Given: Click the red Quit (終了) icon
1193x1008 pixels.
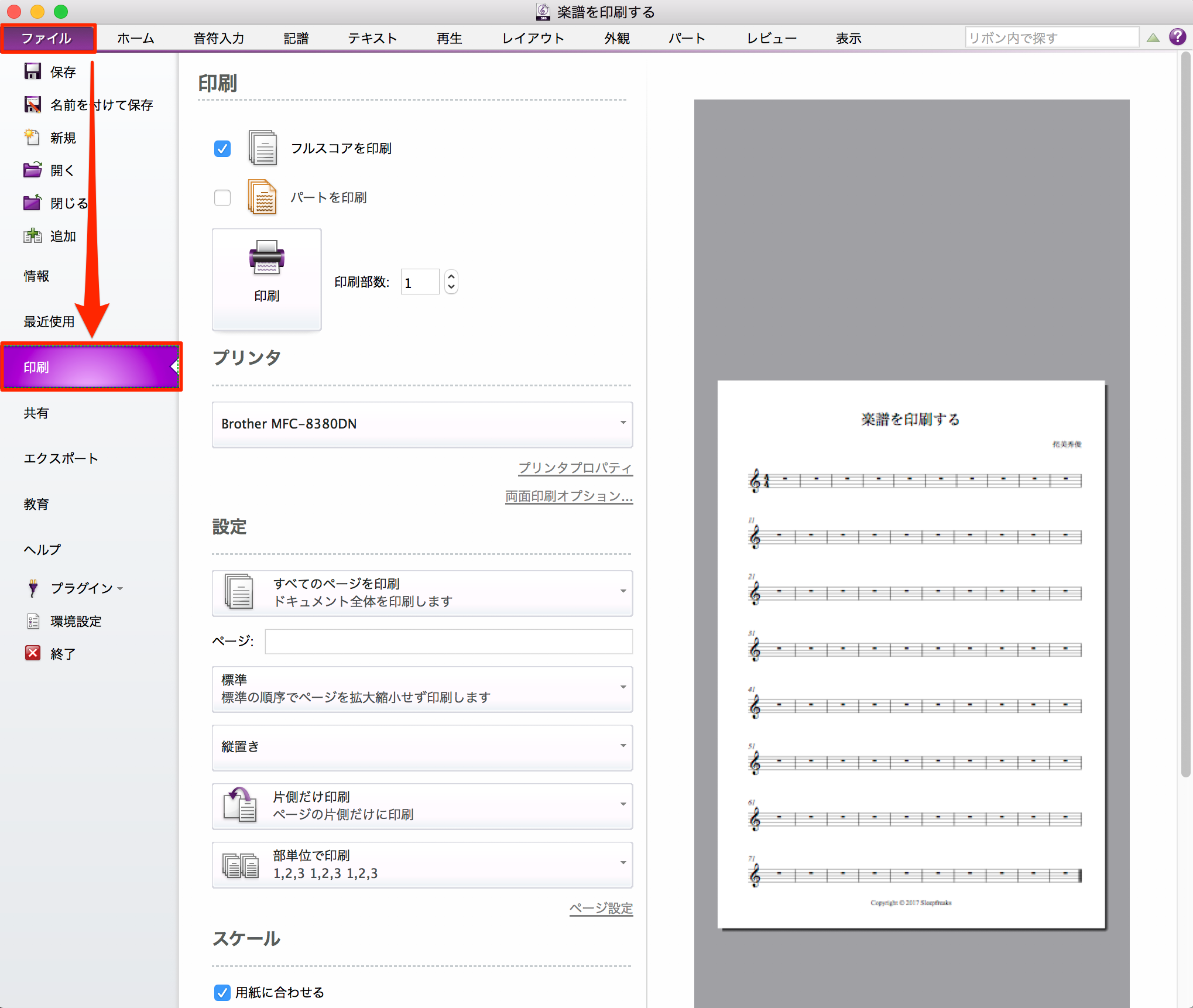Looking at the screenshot, I should tap(33, 653).
